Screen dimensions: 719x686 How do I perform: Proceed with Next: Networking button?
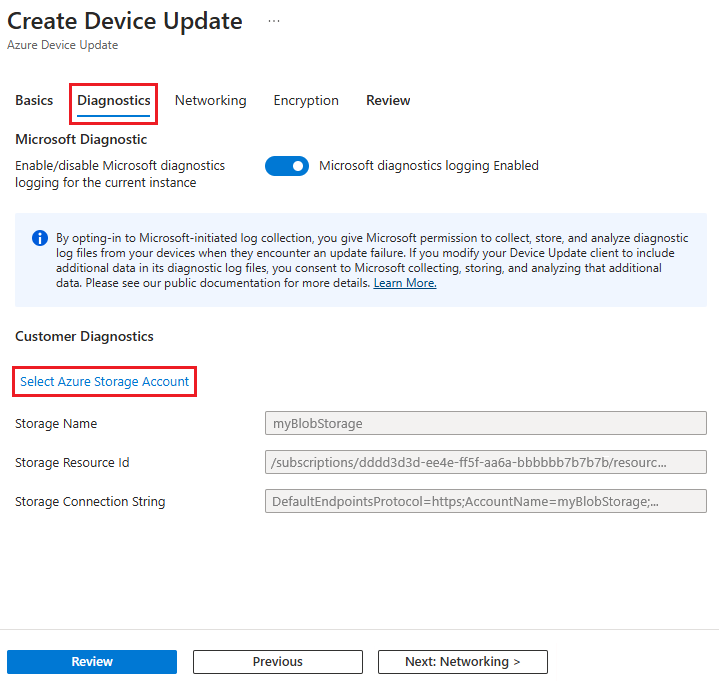pyautogui.click(x=462, y=662)
